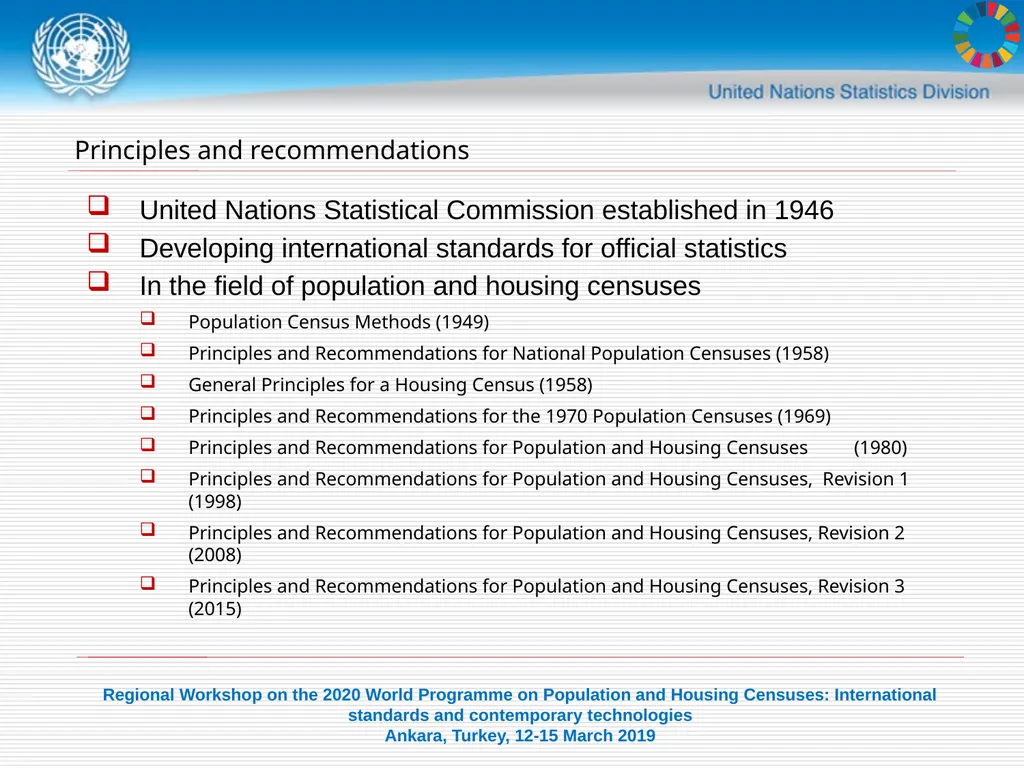Select the line ending with 'Revision 2'
This screenshot has width=1024, height=768.
tap(547, 533)
